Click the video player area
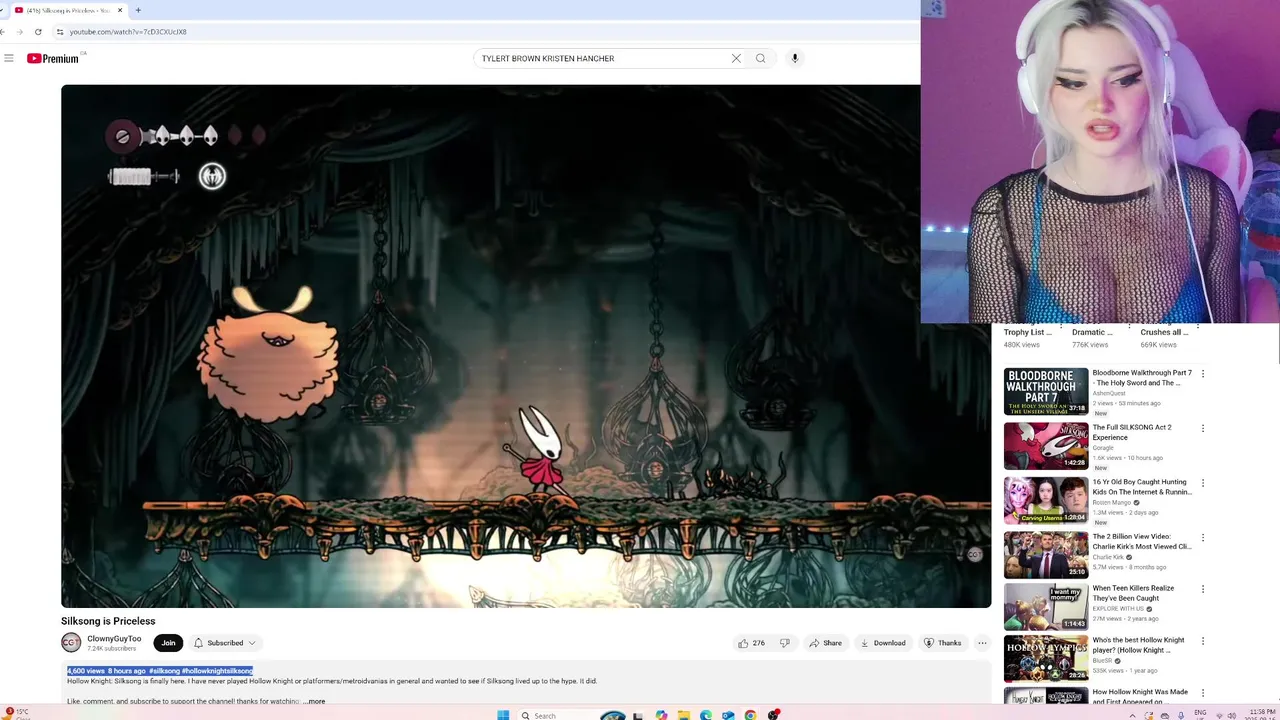 [x=526, y=346]
